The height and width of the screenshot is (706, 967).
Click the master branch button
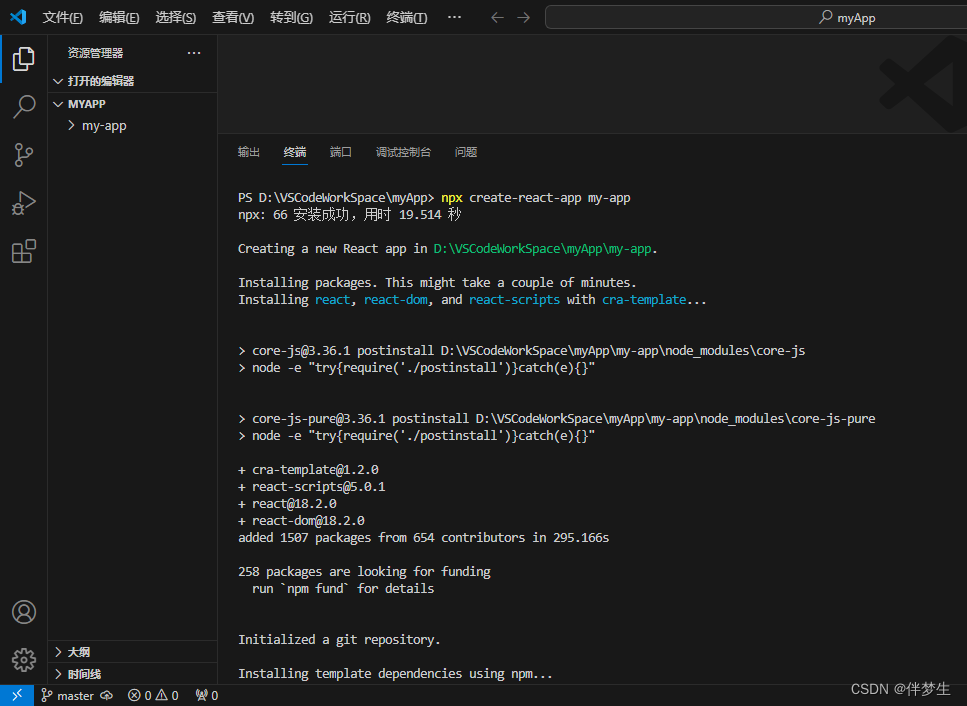(x=68, y=694)
